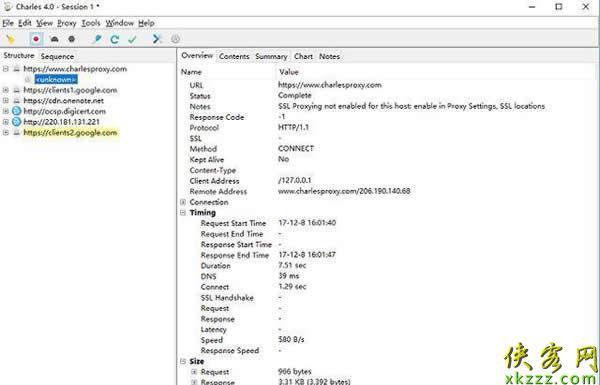
Task: Click the SSL Proxying not enabled note
Action: tap(411, 106)
